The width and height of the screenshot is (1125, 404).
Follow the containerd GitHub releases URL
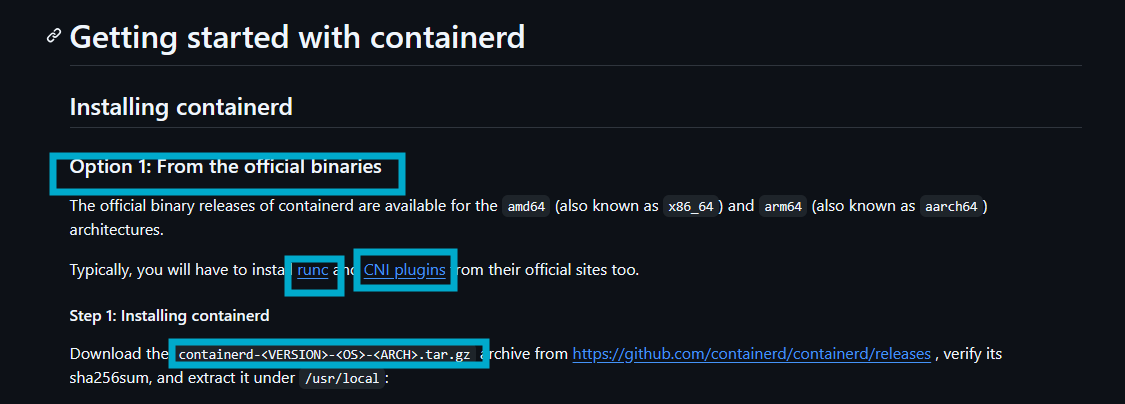[751, 354]
